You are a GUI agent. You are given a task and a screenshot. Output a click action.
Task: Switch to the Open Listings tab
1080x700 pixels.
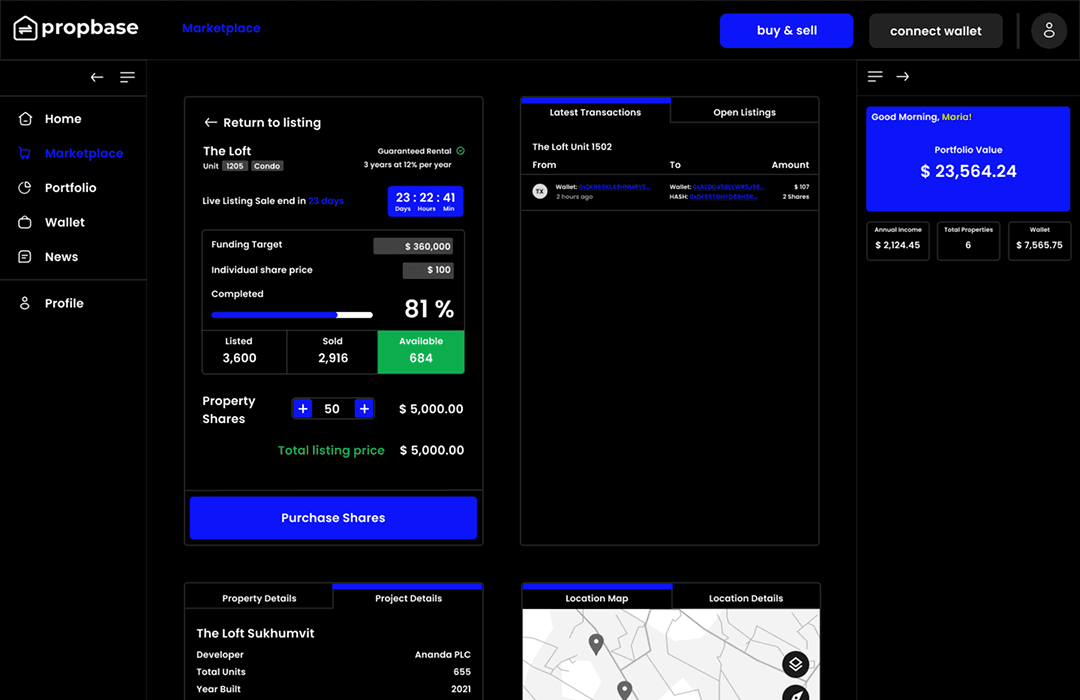pyautogui.click(x=745, y=112)
